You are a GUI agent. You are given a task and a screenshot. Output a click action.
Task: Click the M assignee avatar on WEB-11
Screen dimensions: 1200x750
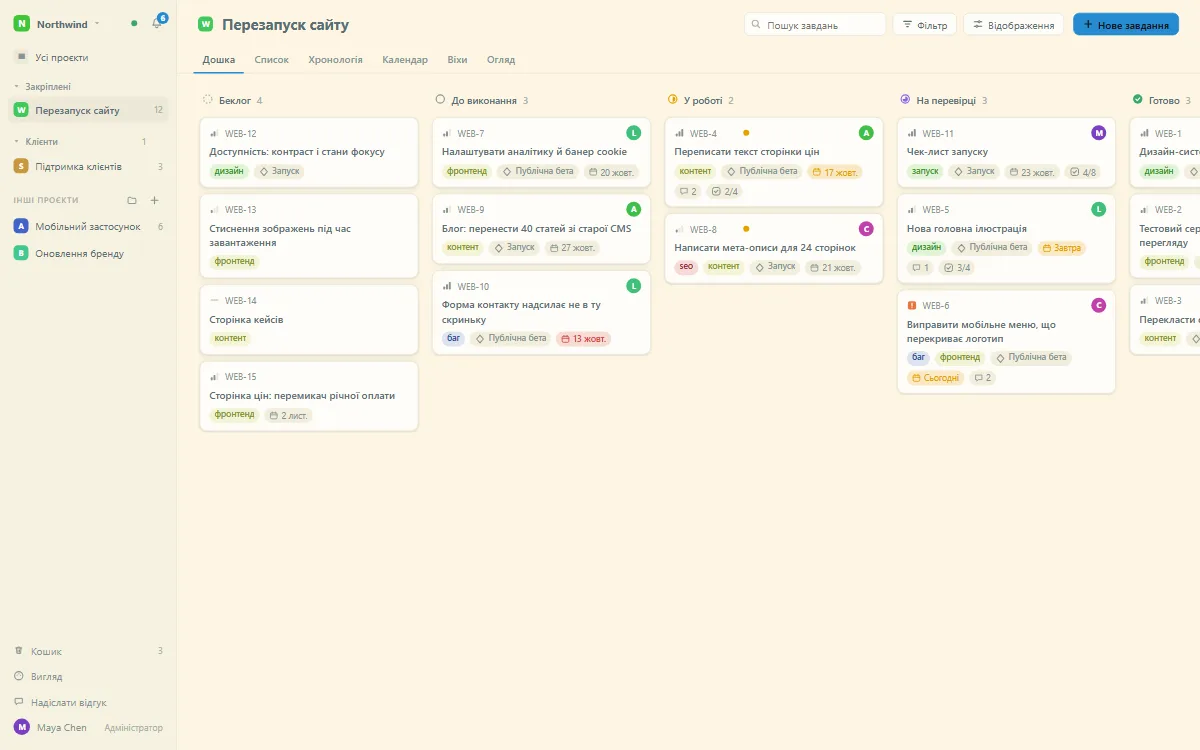(1099, 133)
